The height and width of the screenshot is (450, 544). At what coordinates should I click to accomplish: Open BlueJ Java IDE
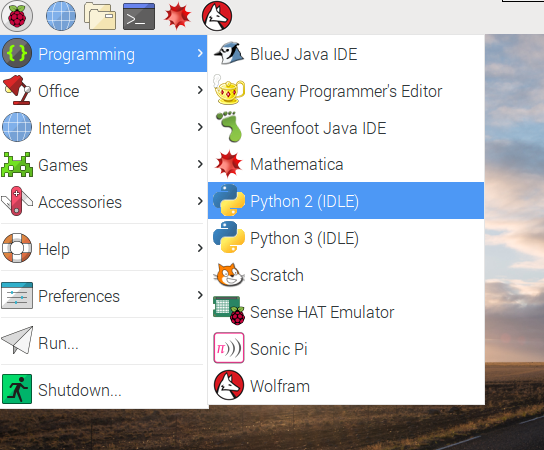[346, 54]
